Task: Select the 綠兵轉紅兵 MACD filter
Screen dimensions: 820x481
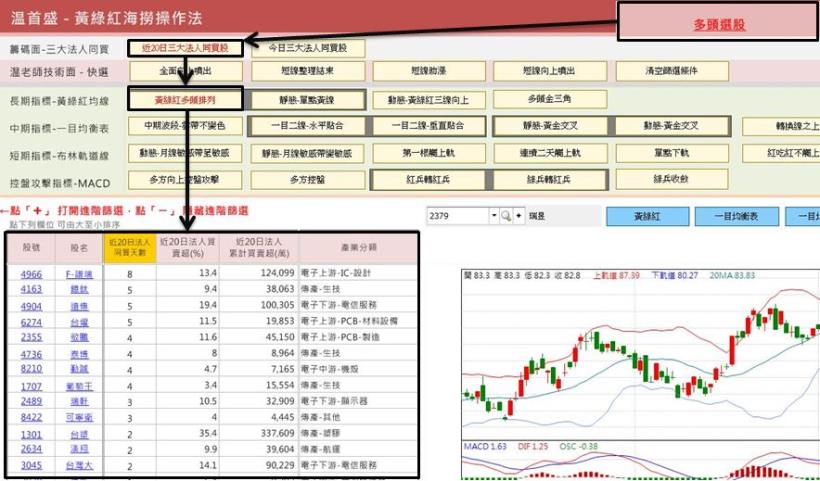Action: [x=548, y=180]
